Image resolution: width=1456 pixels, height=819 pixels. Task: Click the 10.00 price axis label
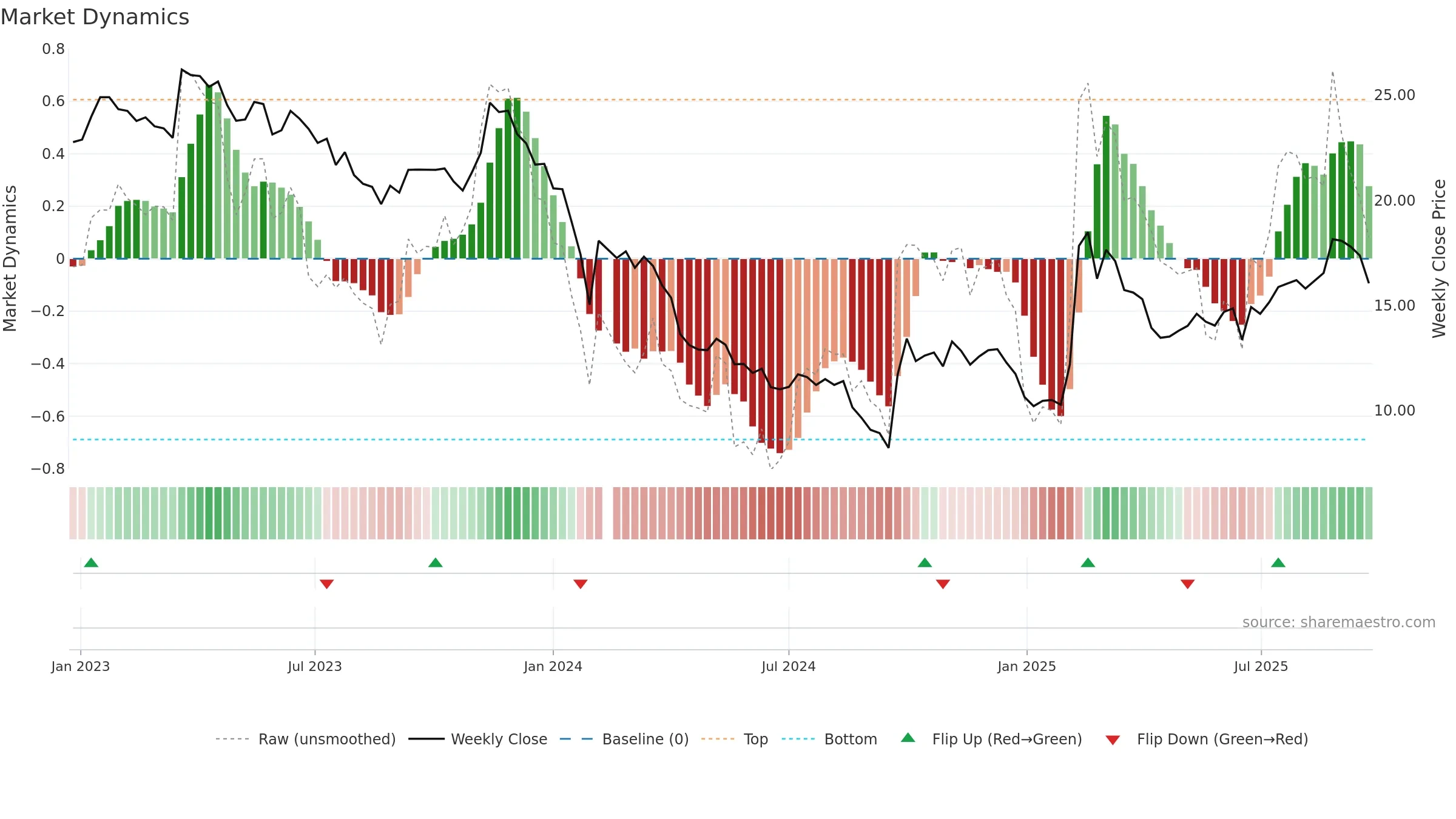coord(1395,410)
